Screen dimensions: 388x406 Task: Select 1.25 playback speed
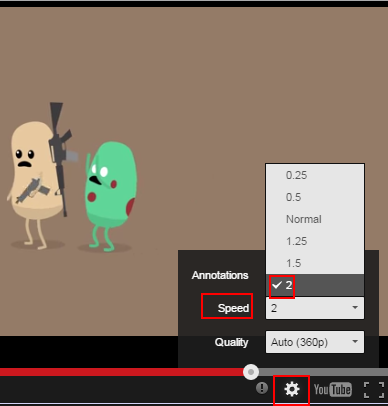pos(315,241)
